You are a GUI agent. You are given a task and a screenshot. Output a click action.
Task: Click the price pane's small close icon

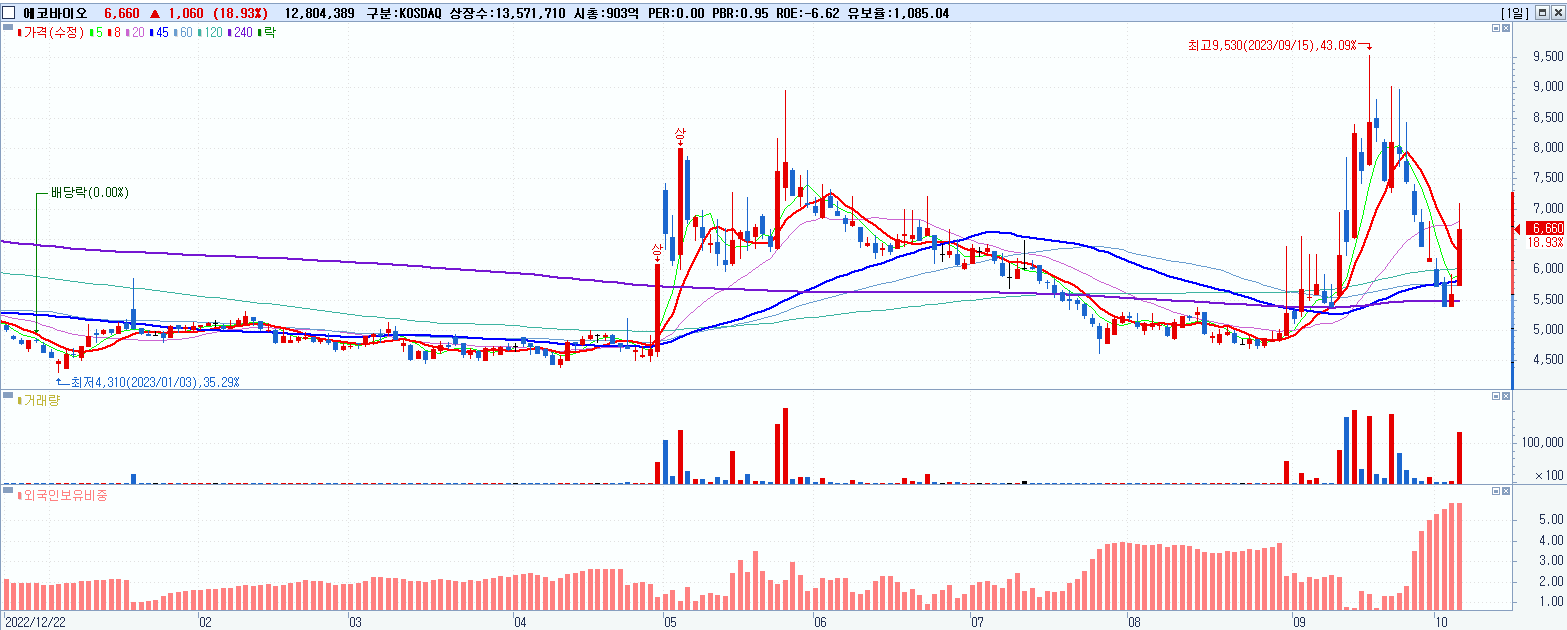tap(1506, 29)
